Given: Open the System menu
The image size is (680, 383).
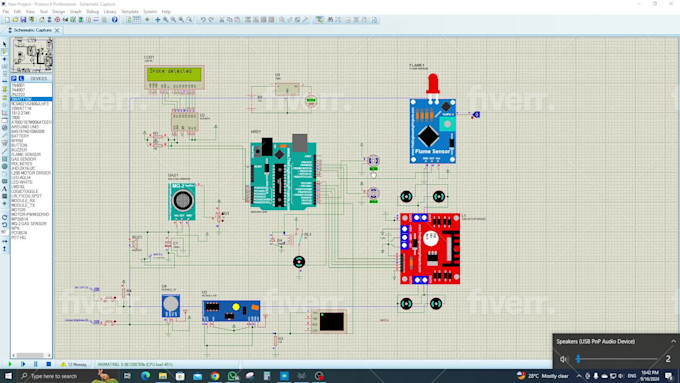Looking at the screenshot, I should pos(150,12).
